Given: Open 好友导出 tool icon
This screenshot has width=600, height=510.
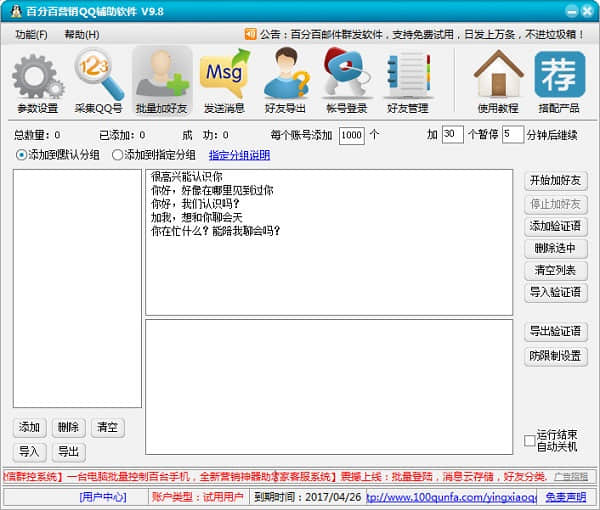Looking at the screenshot, I should 285,82.
